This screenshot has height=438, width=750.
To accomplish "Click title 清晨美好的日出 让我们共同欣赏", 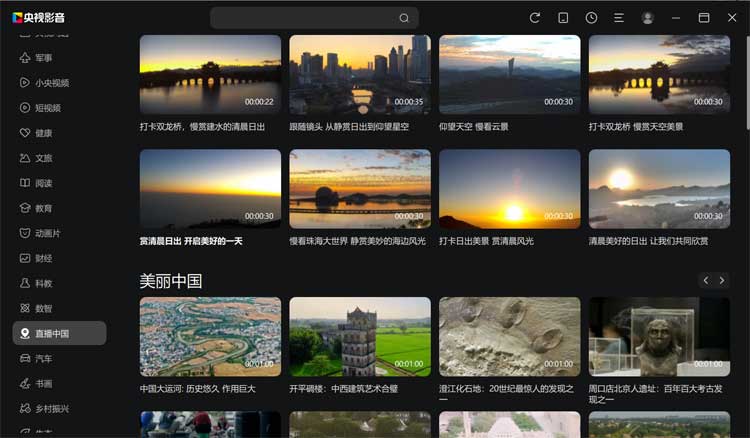I will coord(648,241).
